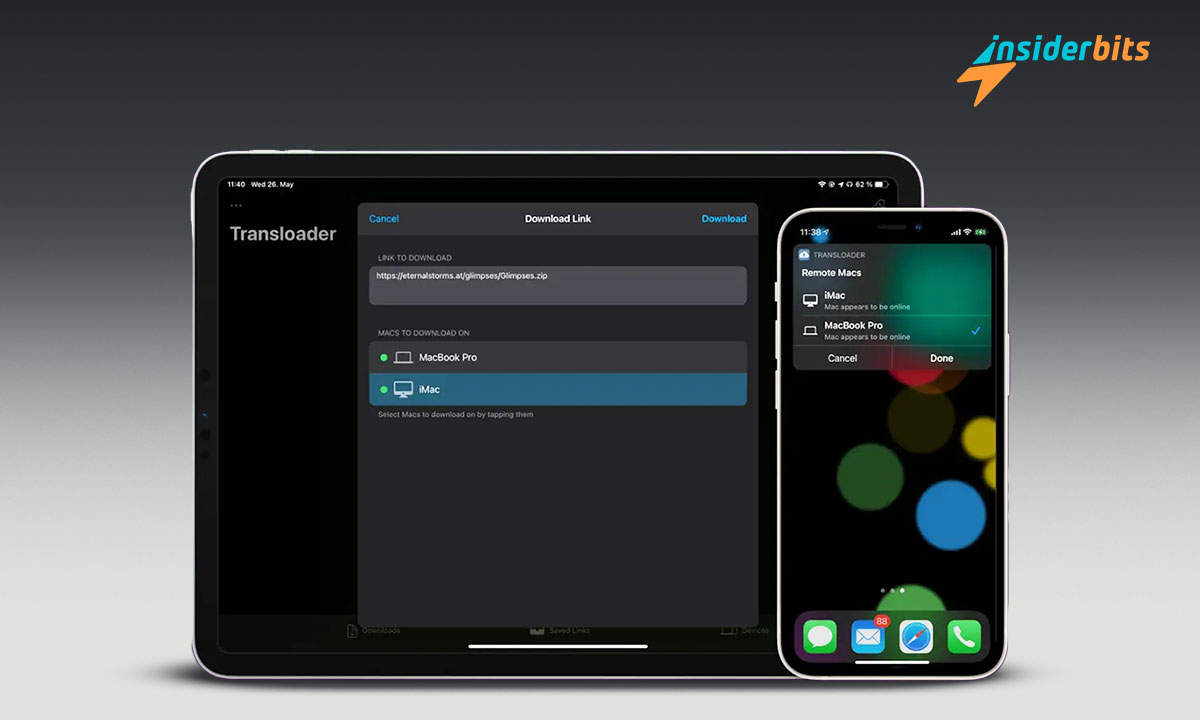
Task: Click the Link to Download URL field
Action: 557,285
